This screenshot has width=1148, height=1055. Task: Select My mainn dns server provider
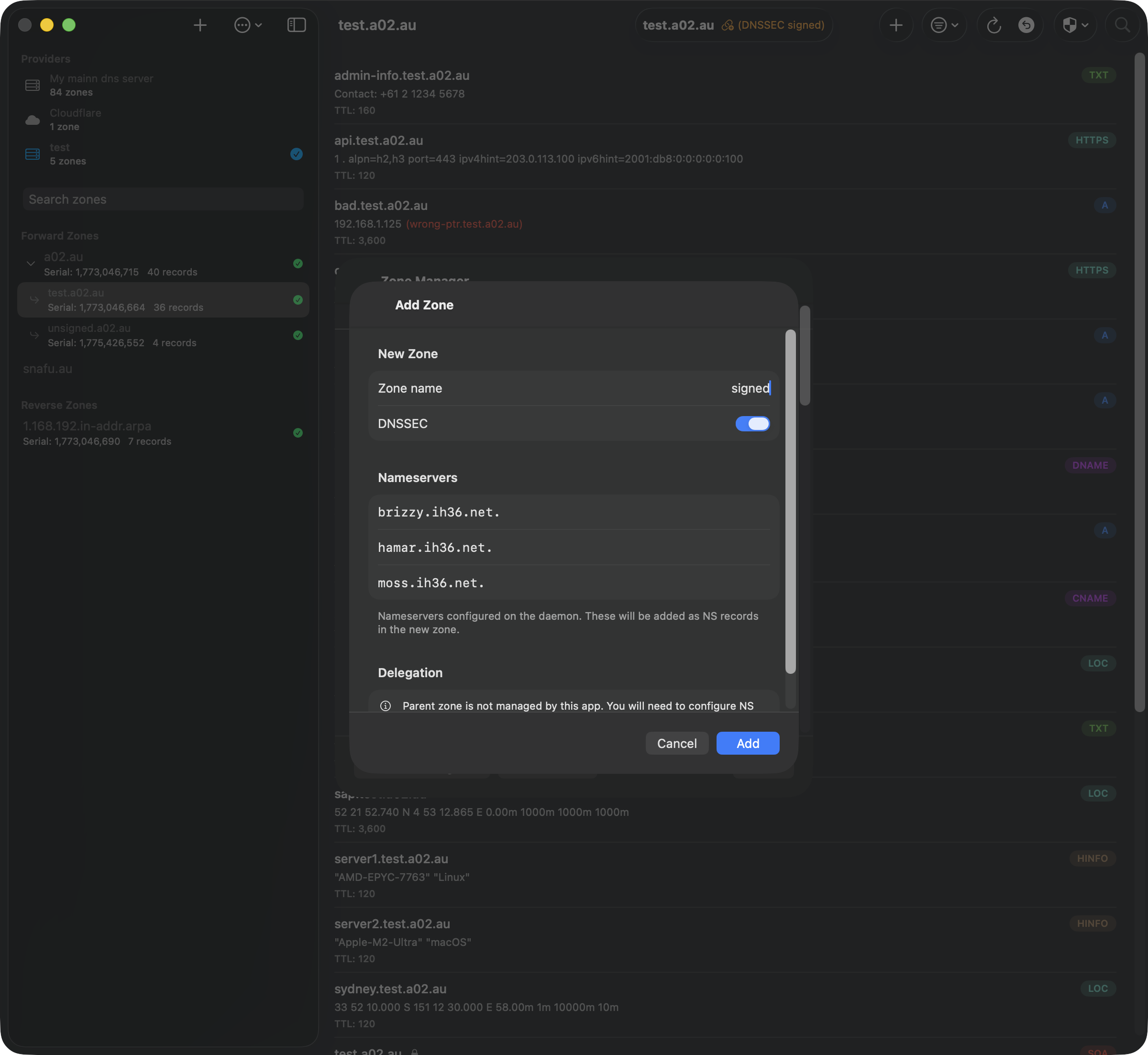pos(163,85)
